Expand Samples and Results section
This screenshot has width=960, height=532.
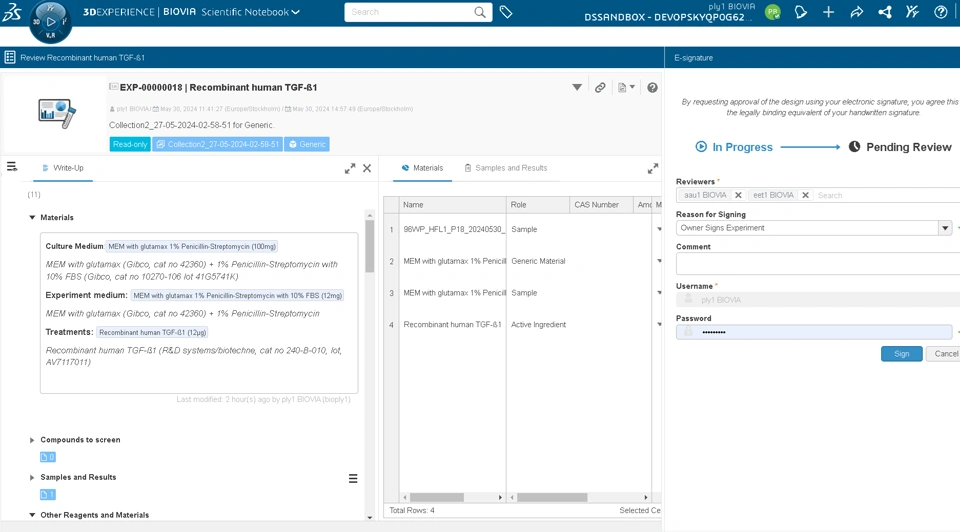32,478
